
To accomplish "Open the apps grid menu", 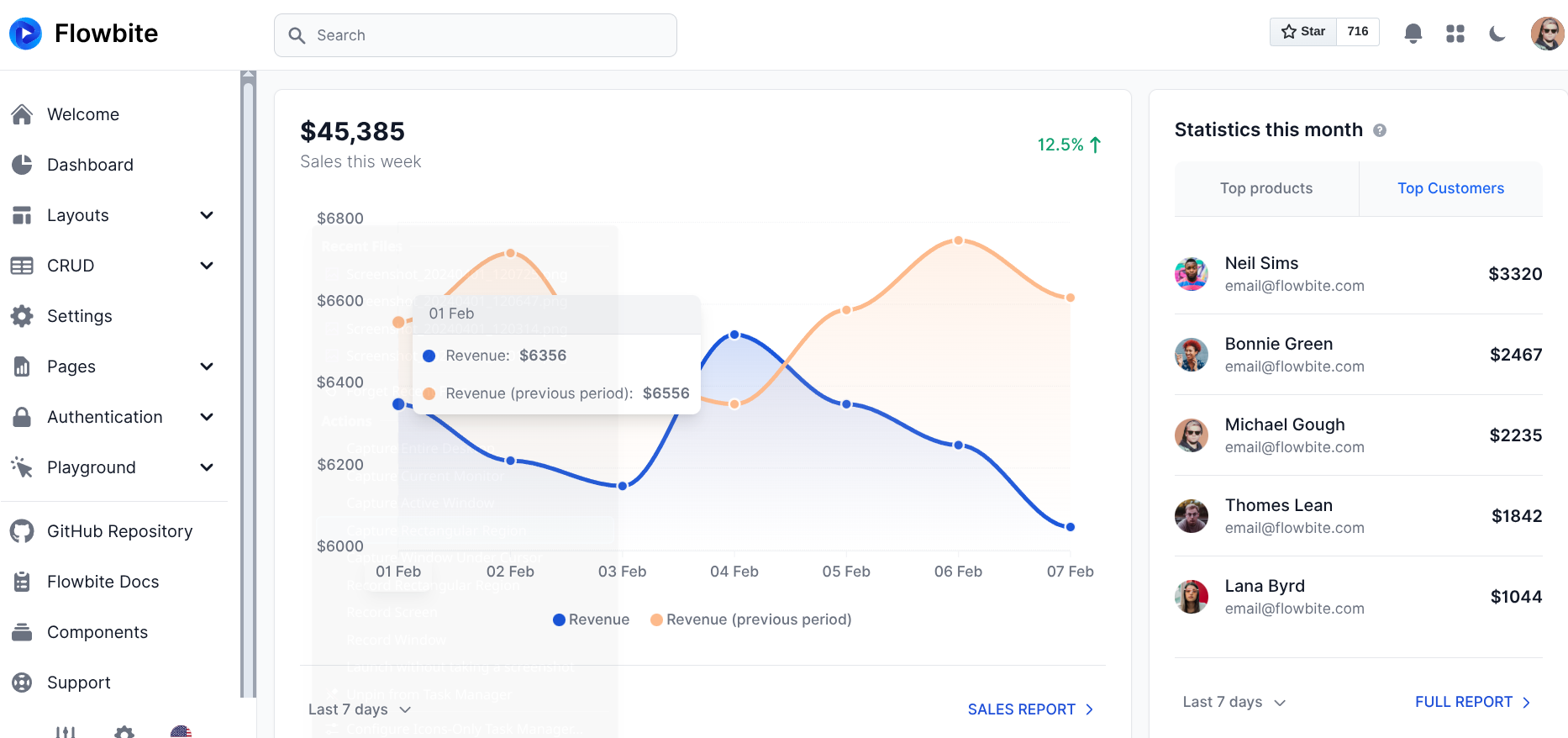I will pyautogui.click(x=1455, y=34).
